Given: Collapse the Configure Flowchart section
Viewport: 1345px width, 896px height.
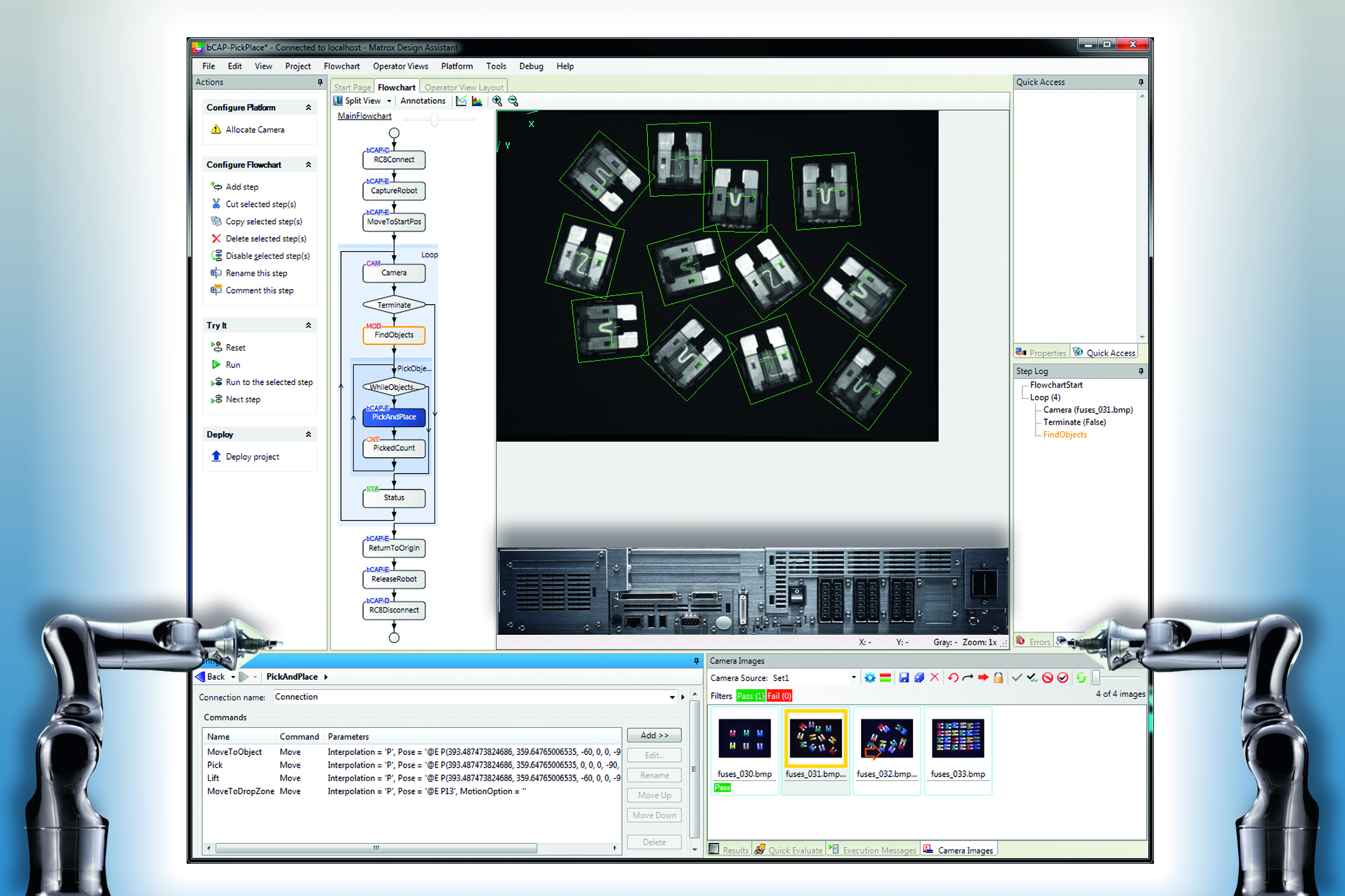Looking at the screenshot, I should click(x=308, y=165).
